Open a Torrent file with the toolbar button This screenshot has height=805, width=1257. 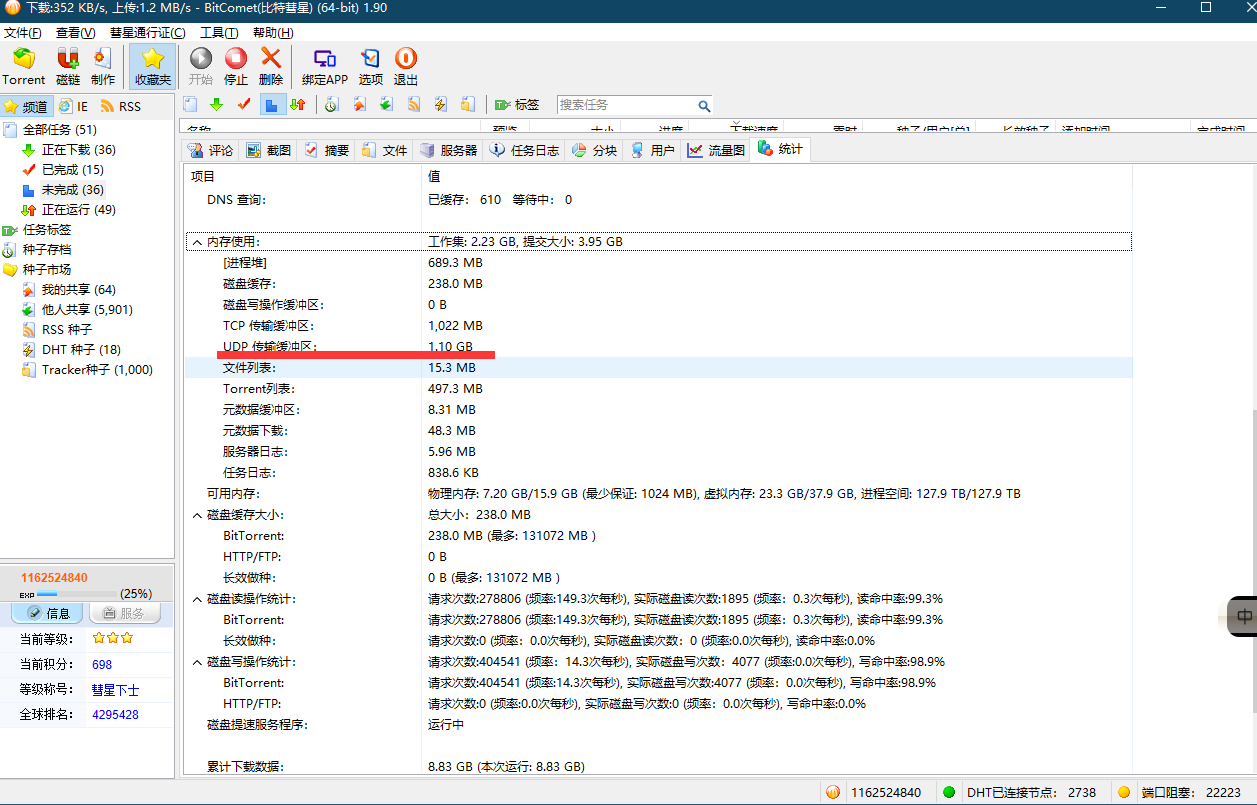[x=24, y=67]
